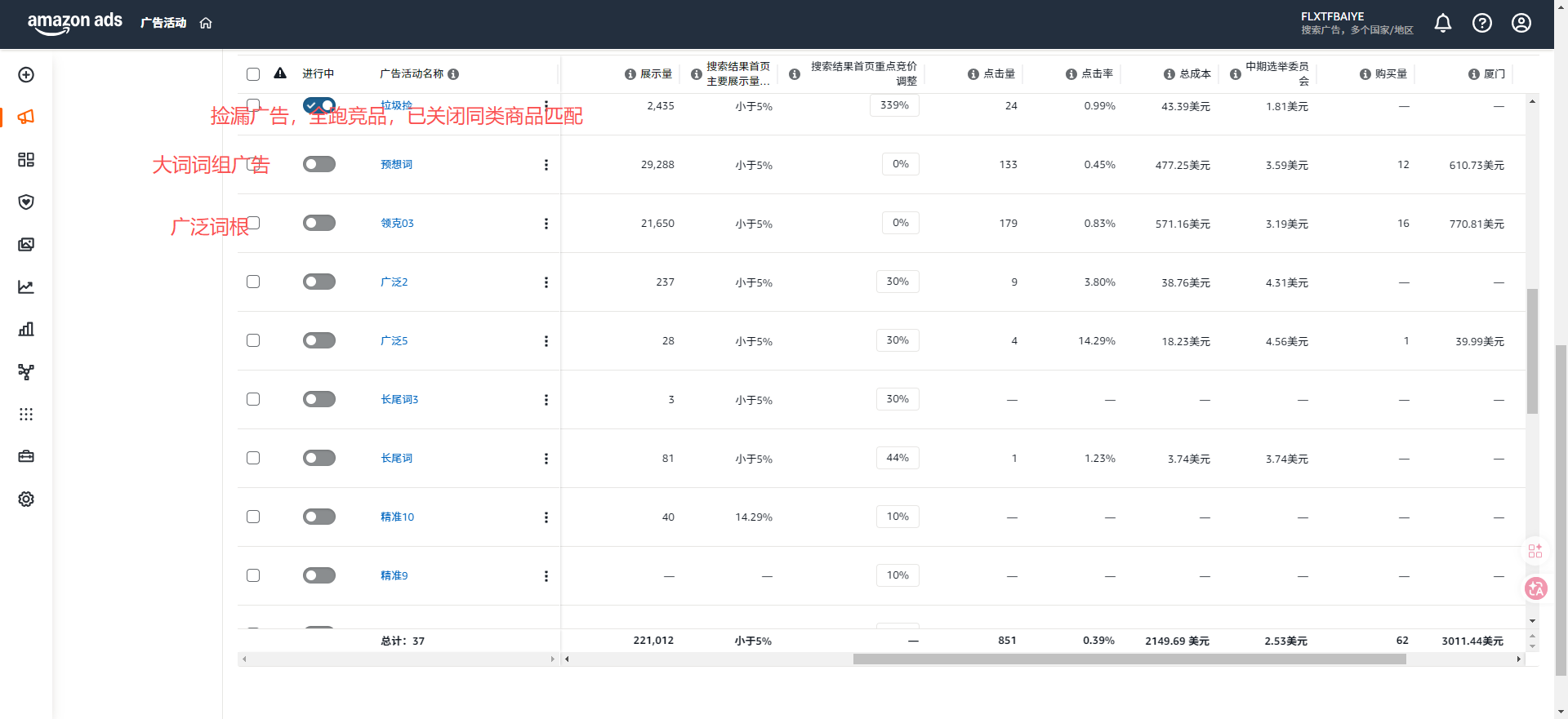
Task: Check the checkbox for the 广泛2 row
Action: (253, 282)
